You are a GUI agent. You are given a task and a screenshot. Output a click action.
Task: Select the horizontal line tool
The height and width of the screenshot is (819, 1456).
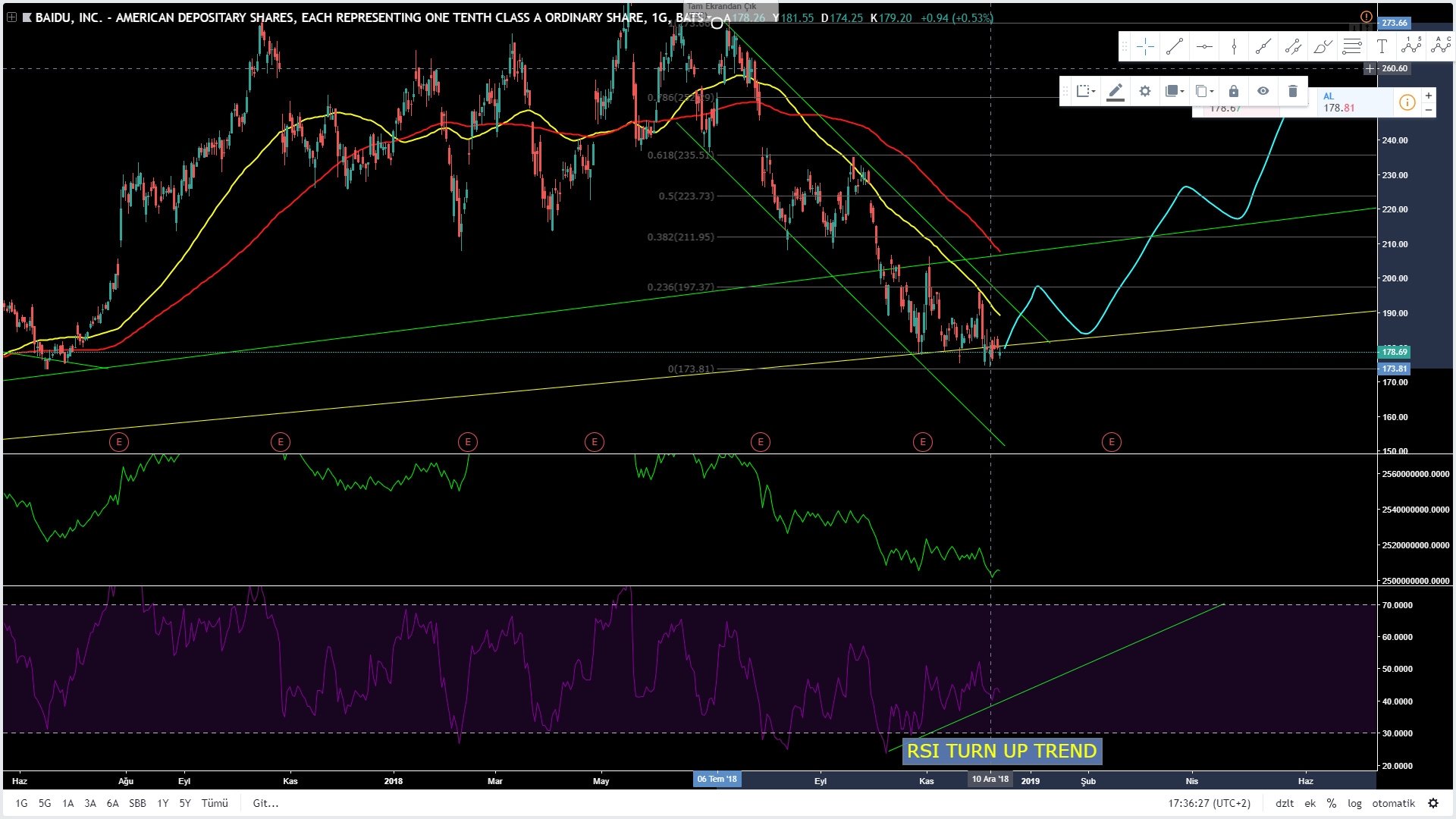pos(1204,47)
